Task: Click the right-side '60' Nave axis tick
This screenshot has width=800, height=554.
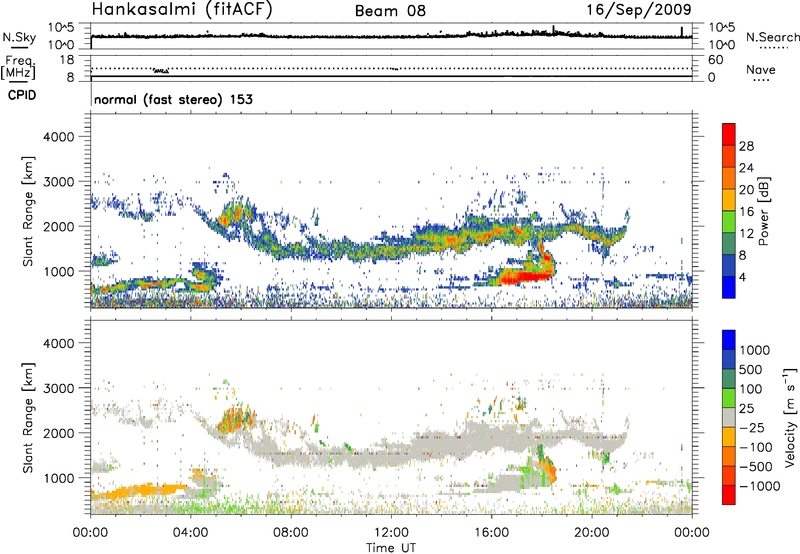Action: point(715,60)
